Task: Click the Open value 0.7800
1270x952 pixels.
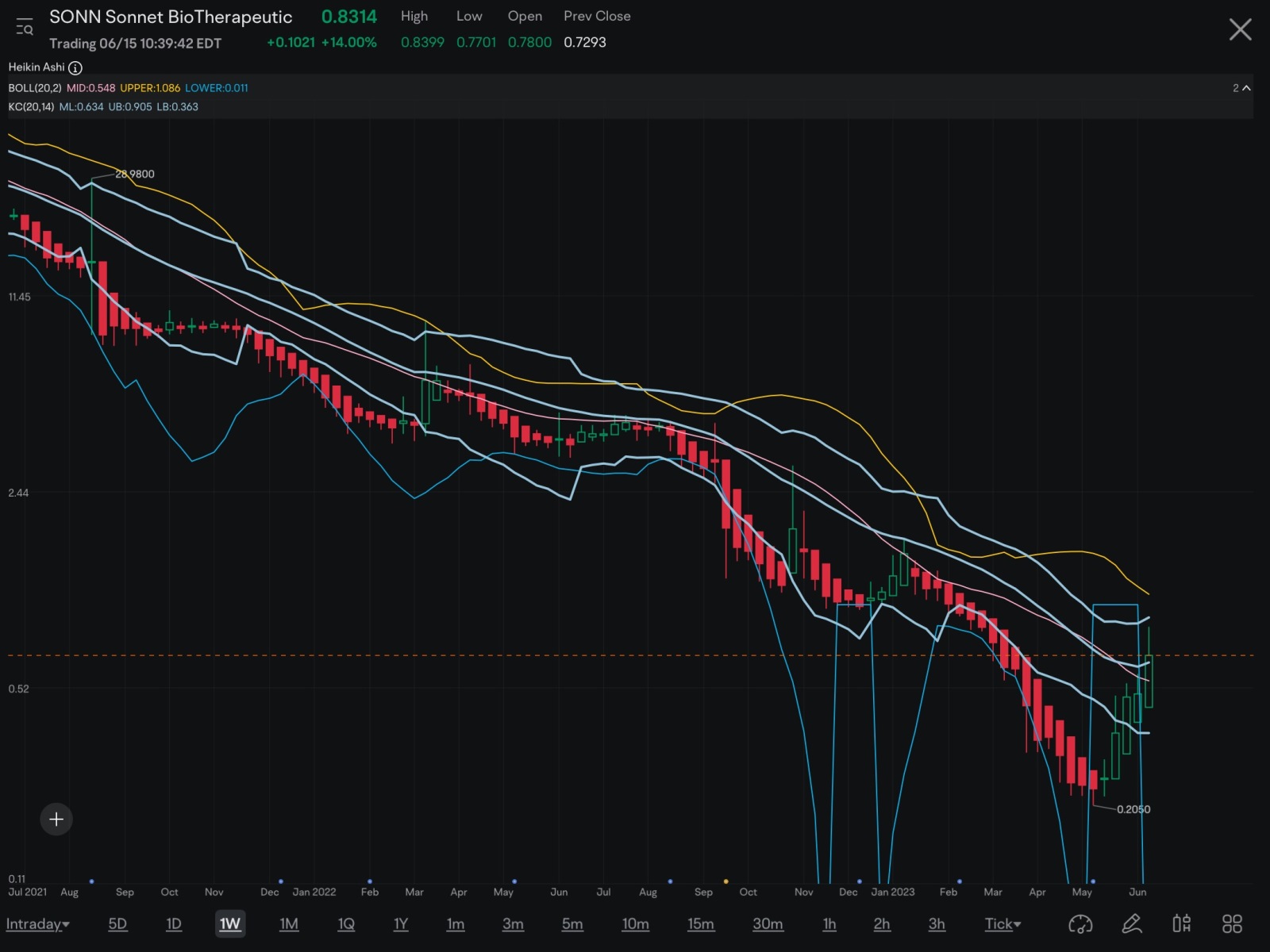Action: tap(529, 43)
